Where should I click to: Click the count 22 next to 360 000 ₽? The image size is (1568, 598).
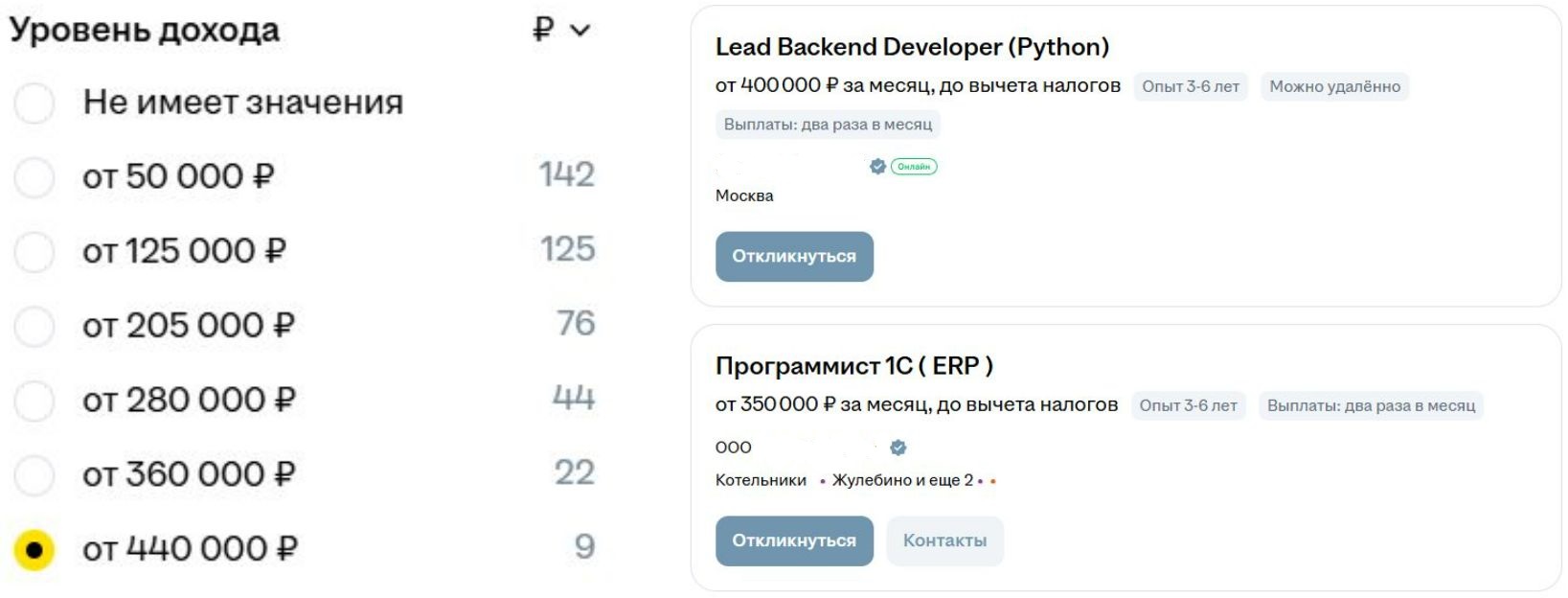[575, 472]
